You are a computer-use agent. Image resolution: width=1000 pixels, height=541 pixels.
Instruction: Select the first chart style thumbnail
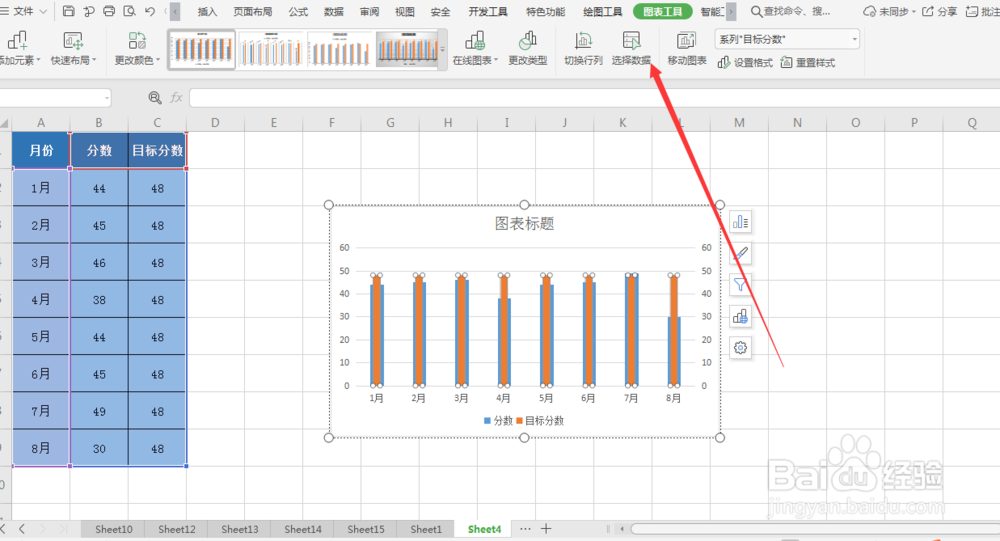pos(203,49)
